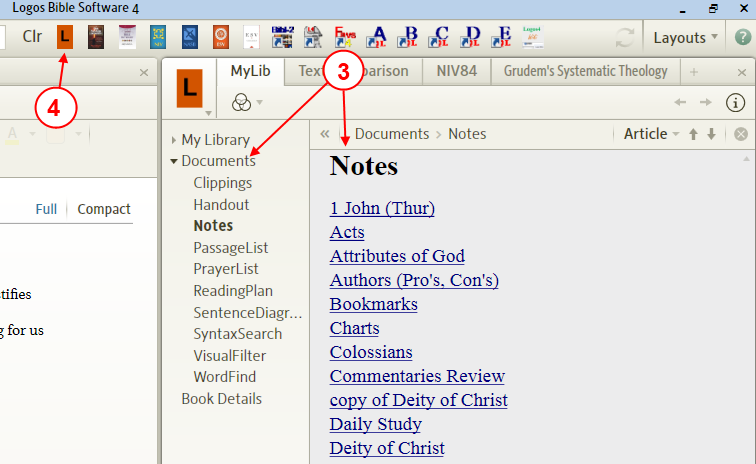Collapse the contents pane with double chevron

[x=324, y=134]
